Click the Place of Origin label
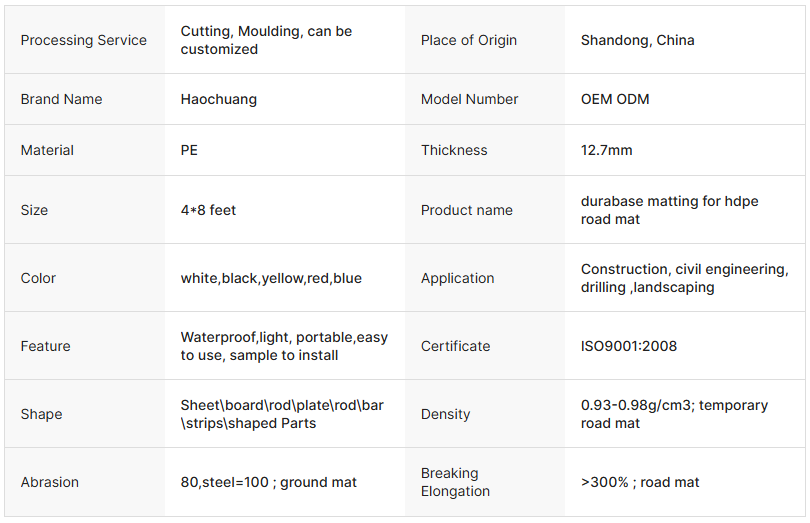 point(469,40)
